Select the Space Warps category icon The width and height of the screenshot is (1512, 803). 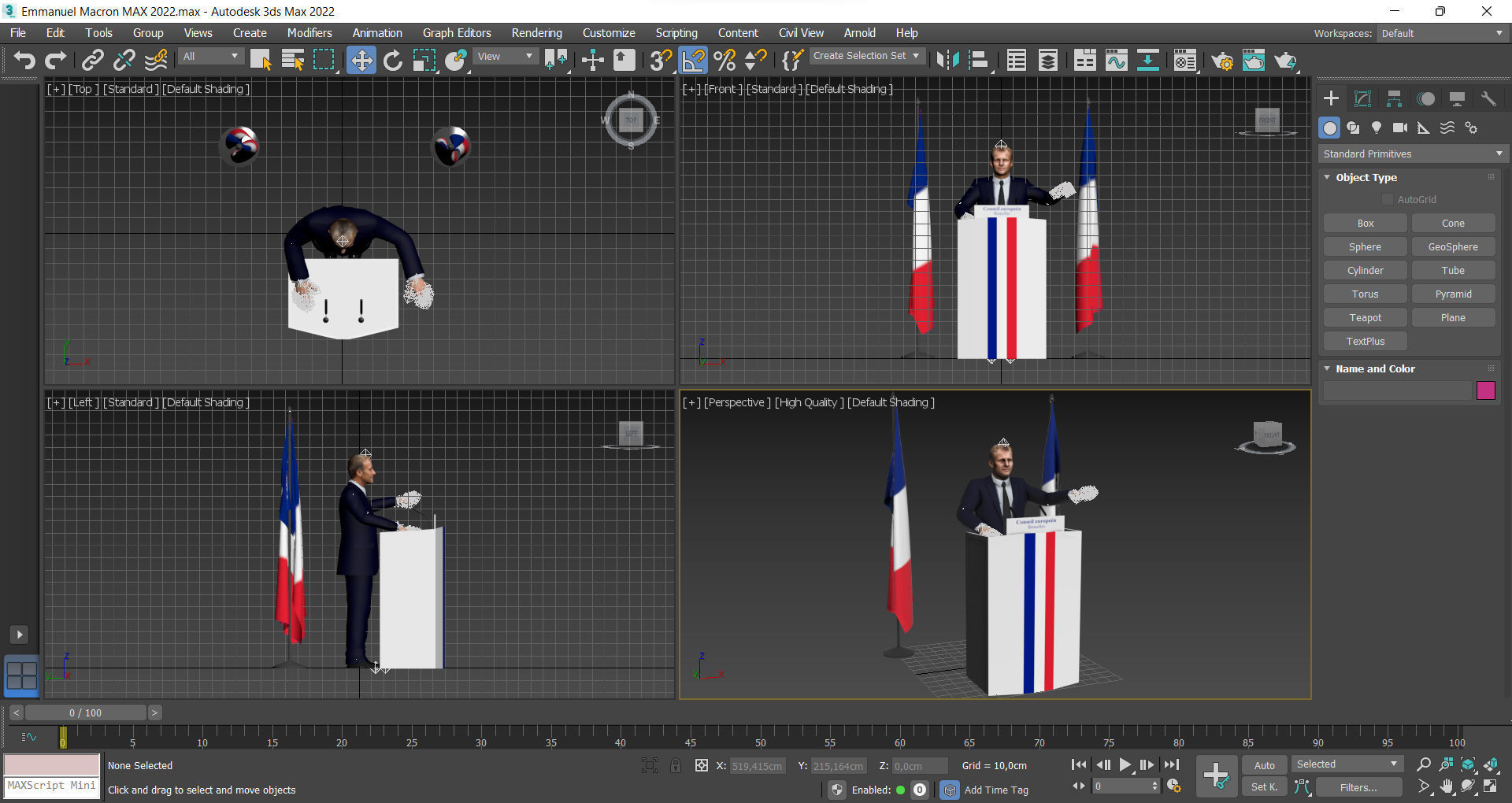1447,128
